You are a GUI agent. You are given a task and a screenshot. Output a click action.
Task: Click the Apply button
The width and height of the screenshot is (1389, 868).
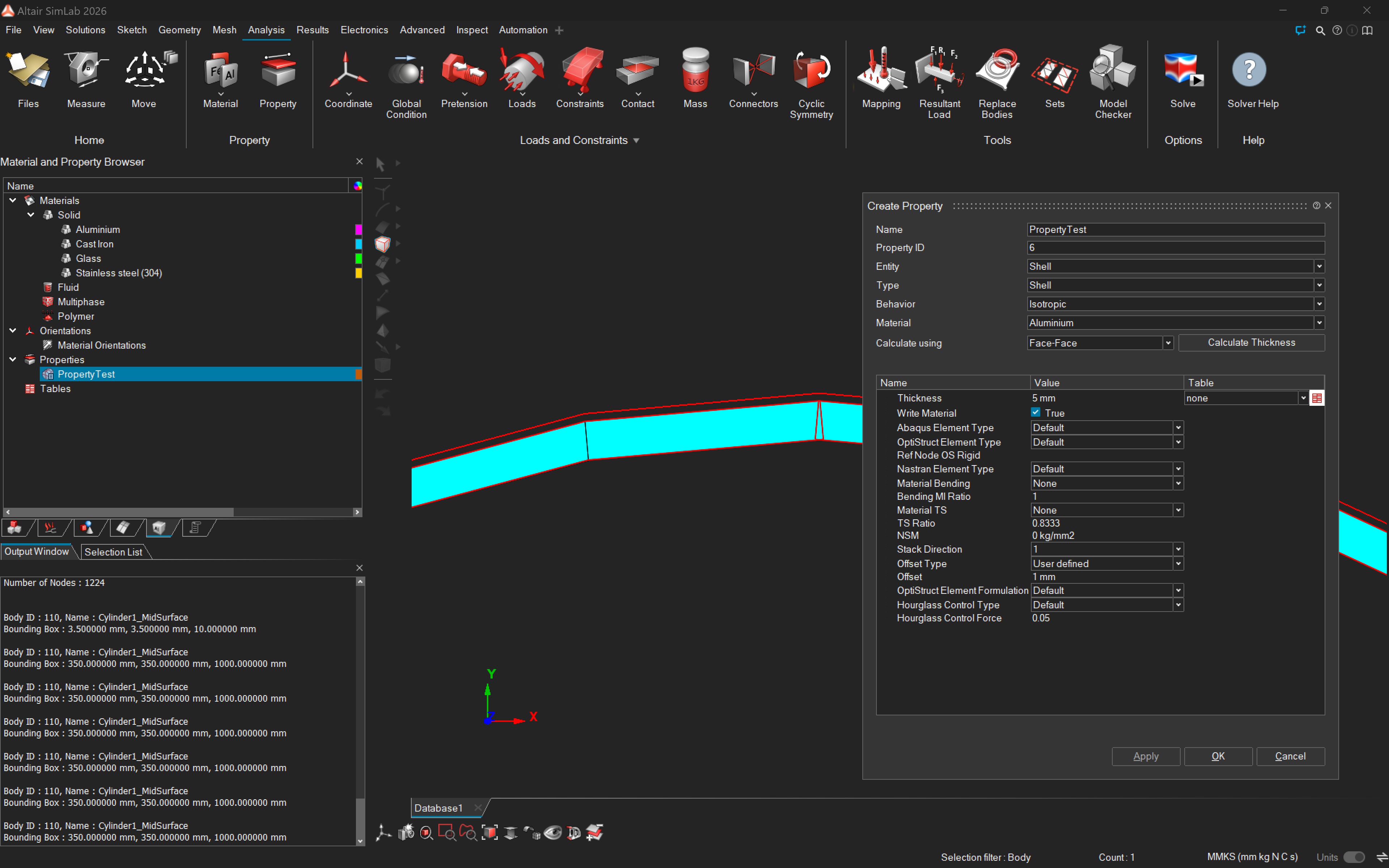1146,756
